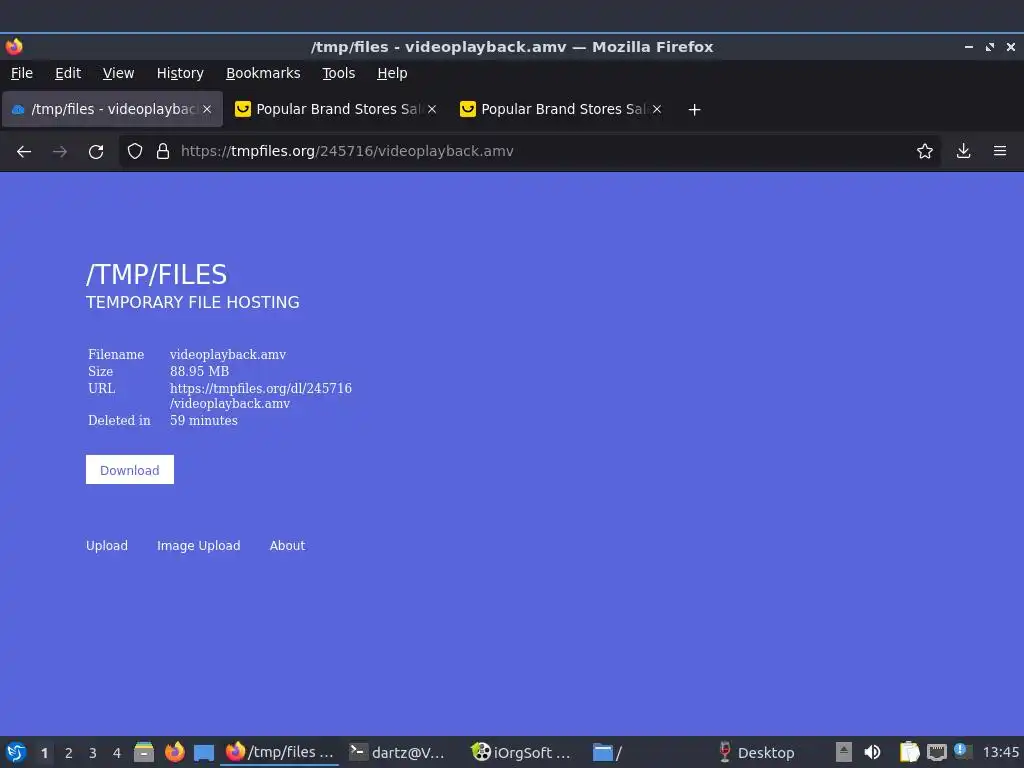Launch Firefox from taskbar quick launcher
The height and width of the screenshot is (768, 1024).
point(174,752)
